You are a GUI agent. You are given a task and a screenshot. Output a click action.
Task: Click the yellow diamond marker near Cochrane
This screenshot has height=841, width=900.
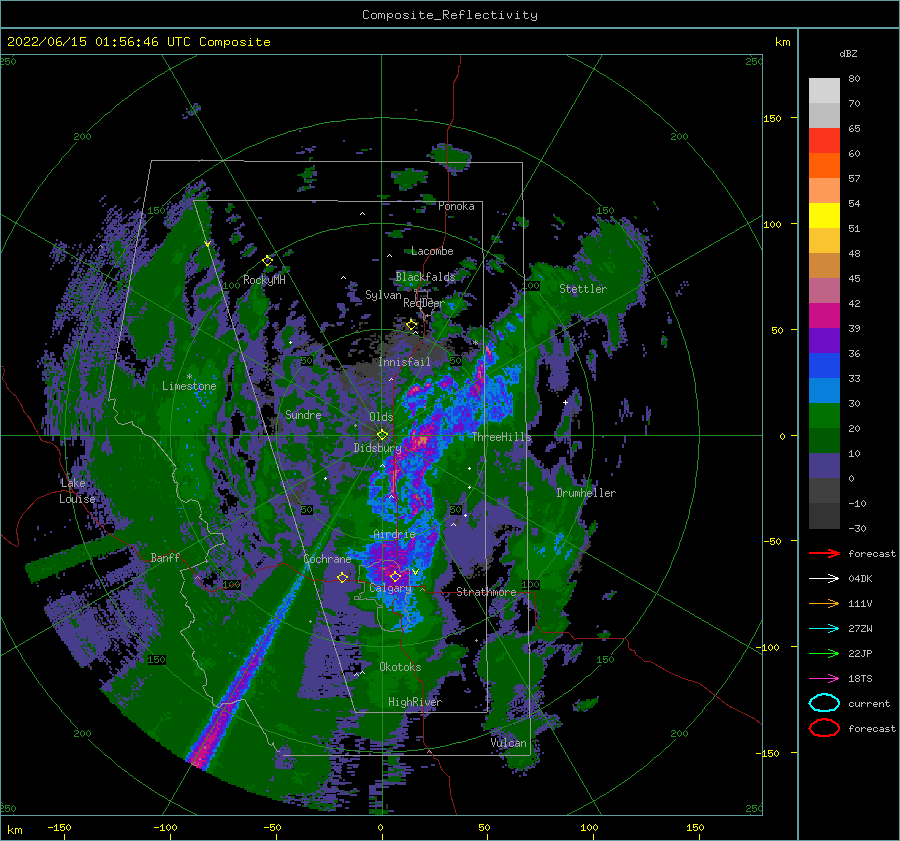(342, 577)
